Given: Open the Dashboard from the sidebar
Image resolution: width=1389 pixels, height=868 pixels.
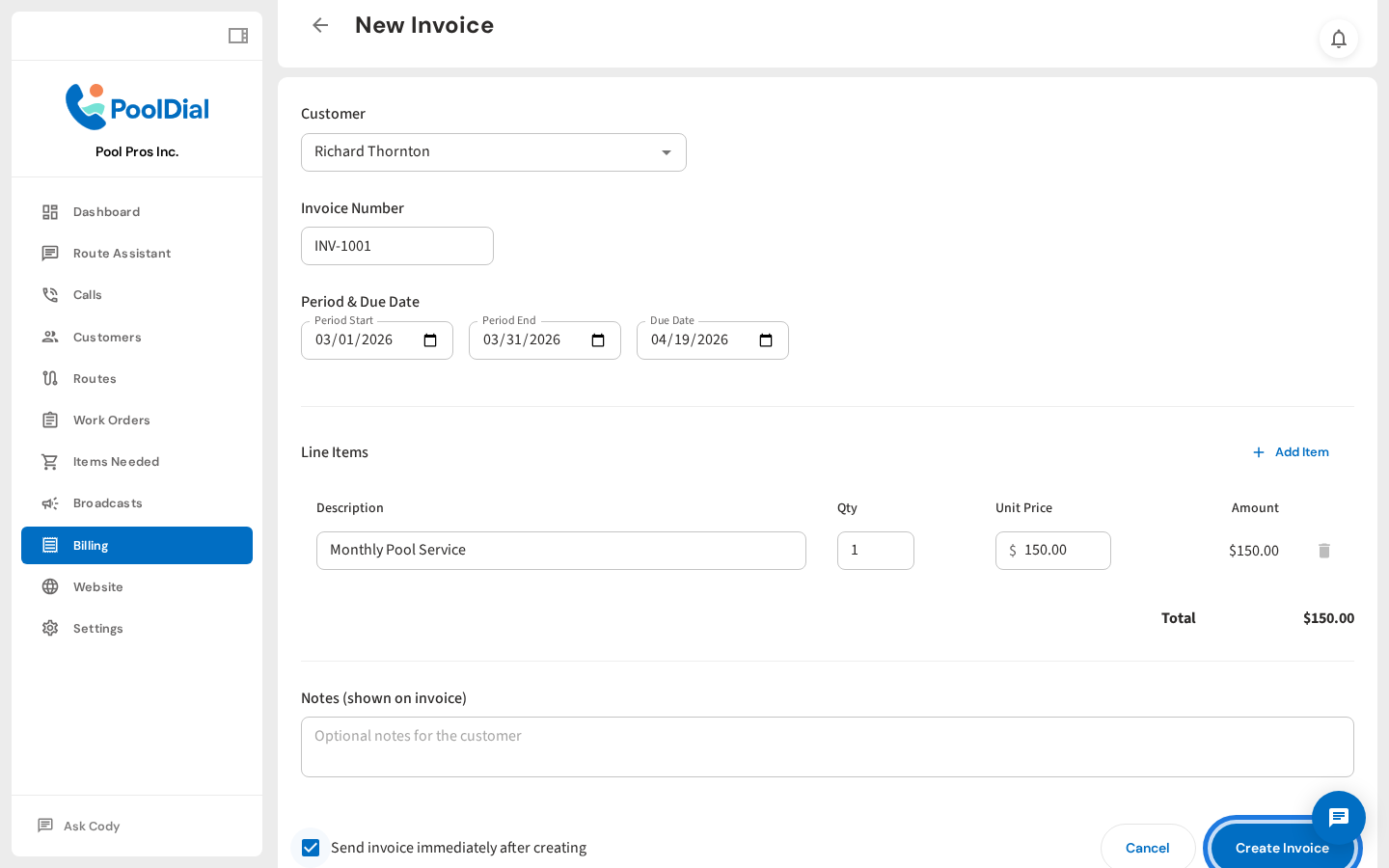Looking at the screenshot, I should click(x=106, y=211).
